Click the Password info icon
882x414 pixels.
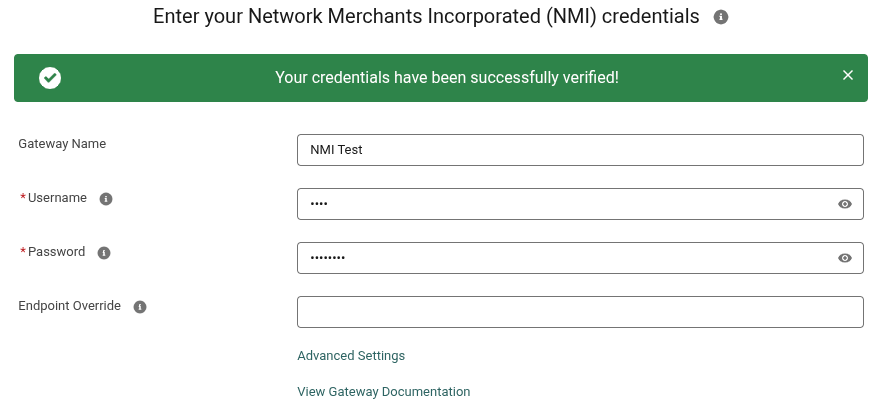(x=104, y=253)
